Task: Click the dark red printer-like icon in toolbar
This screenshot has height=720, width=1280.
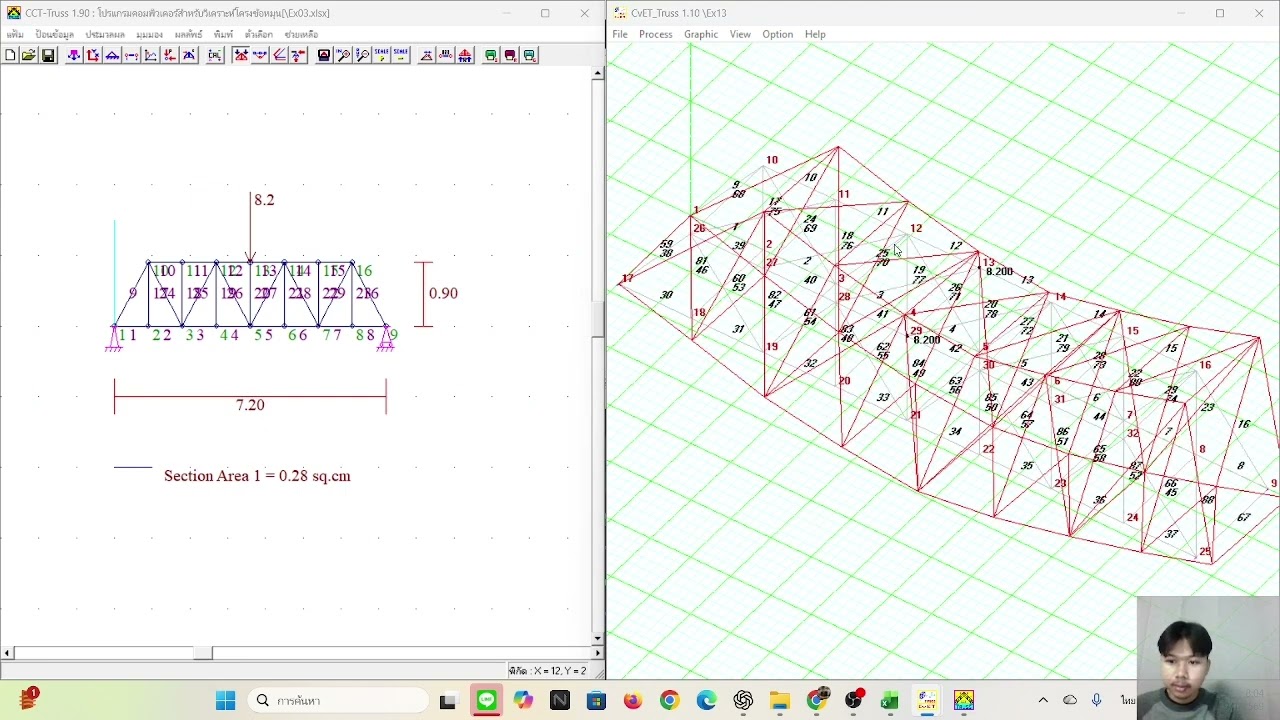Action: (x=510, y=55)
